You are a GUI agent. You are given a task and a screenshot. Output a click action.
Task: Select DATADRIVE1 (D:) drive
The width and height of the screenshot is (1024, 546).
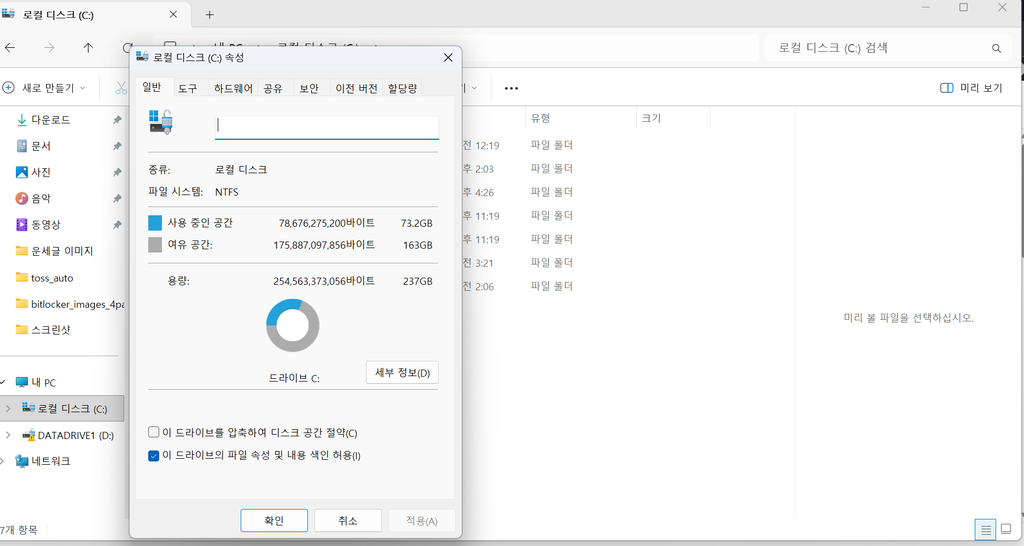(68, 435)
